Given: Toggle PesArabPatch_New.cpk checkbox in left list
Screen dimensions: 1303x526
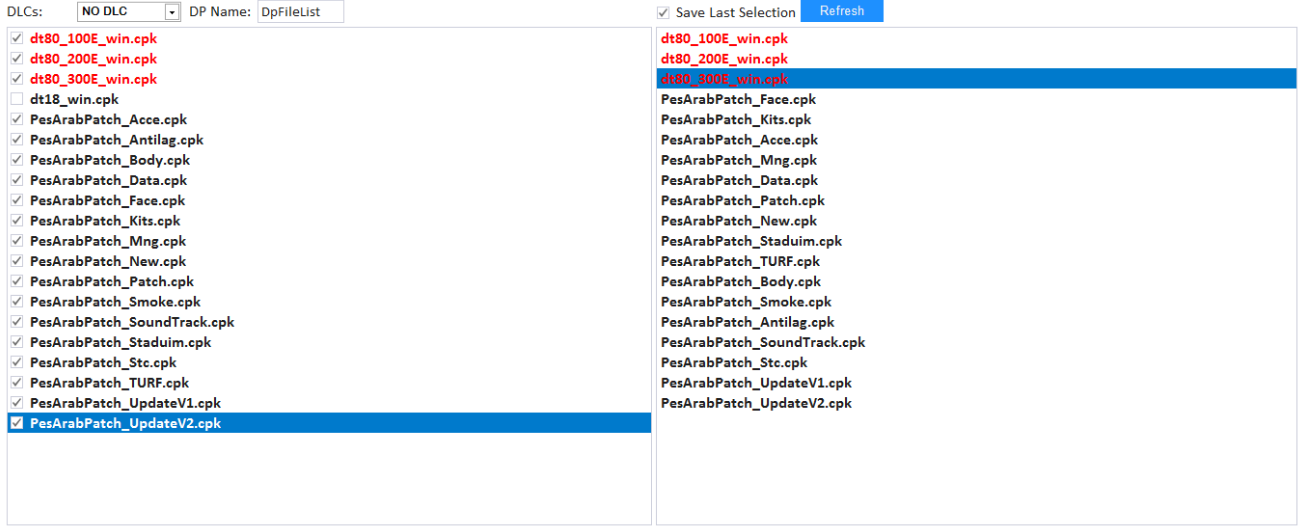Looking at the screenshot, I should pos(16,261).
